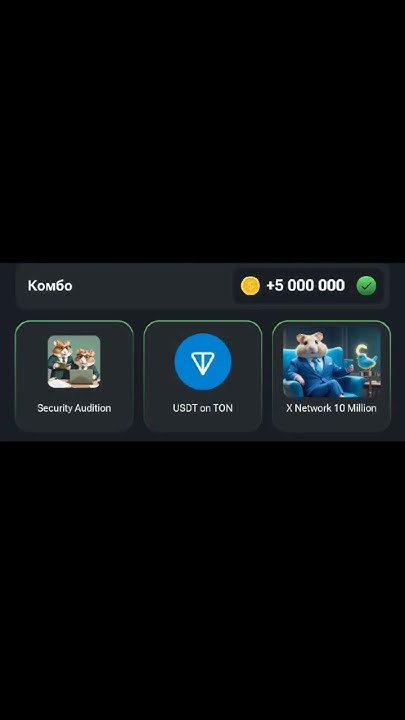This screenshot has height=720, width=405.
Task: Tap the blue TON logo circle
Action: 202,361
